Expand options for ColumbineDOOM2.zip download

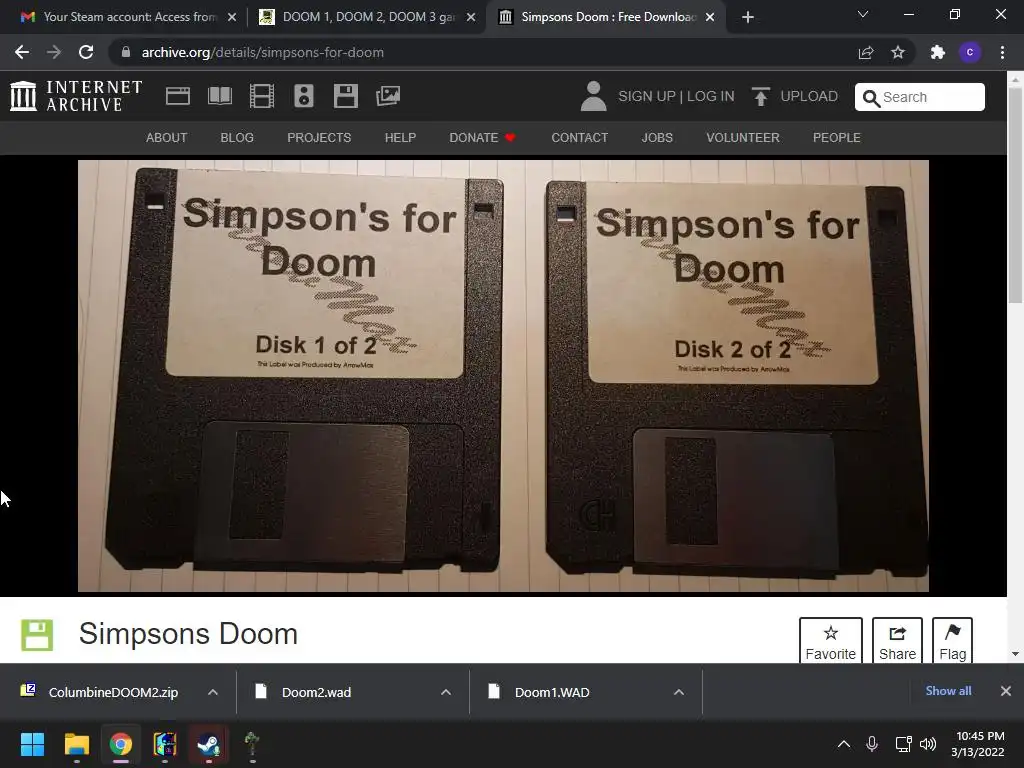[x=213, y=692]
